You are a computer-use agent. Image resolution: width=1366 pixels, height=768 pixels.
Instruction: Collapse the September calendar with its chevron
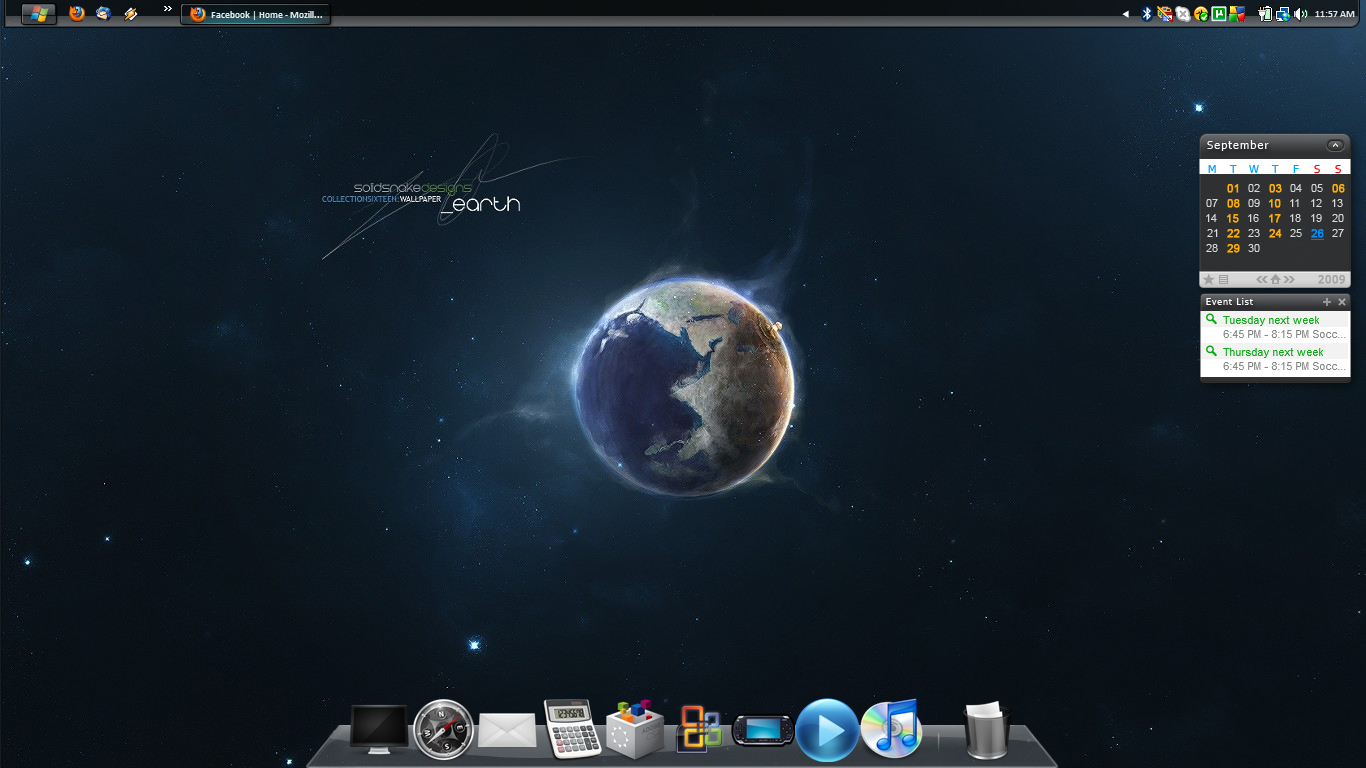[x=1334, y=144]
